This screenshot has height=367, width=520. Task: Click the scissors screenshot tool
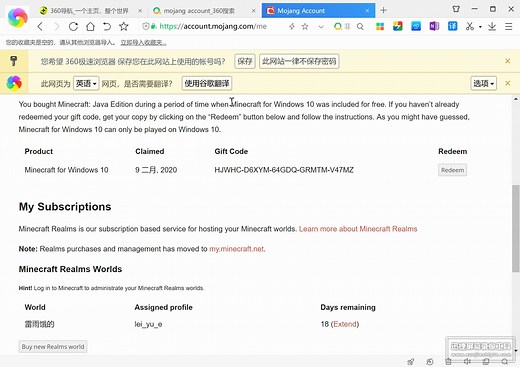[470, 26]
